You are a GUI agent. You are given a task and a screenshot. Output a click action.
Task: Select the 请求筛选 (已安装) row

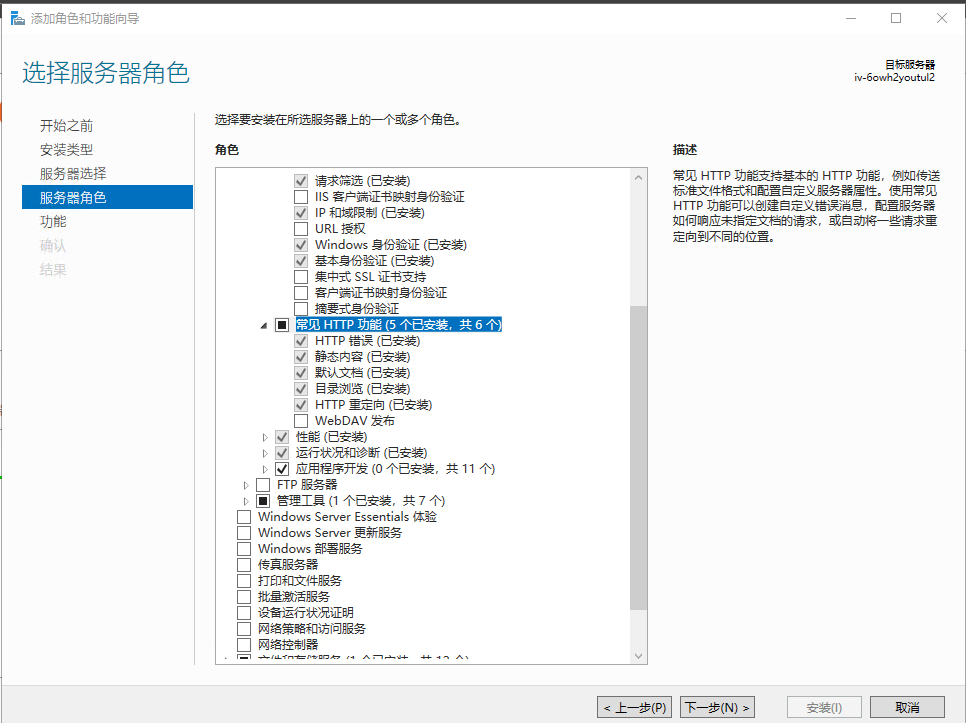point(362,181)
